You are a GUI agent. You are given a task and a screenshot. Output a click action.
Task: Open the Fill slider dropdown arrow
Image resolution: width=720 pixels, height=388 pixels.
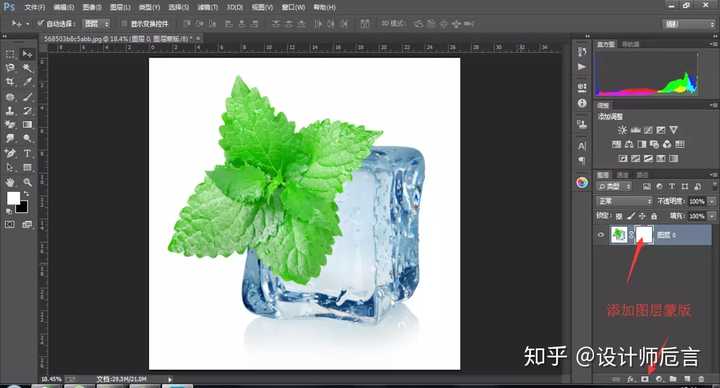(x=711, y=216)
